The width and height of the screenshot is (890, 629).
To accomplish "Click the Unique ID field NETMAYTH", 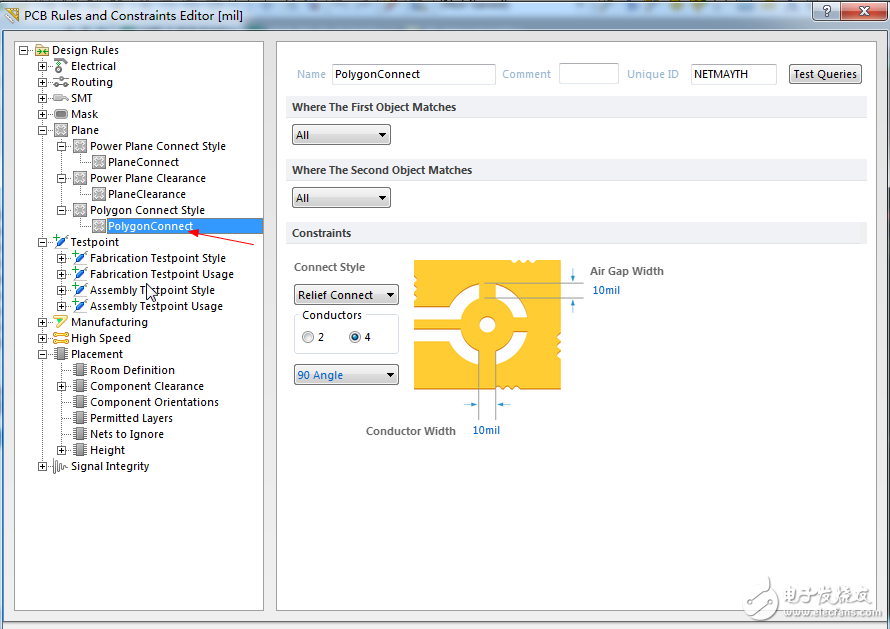I will tap(733, 74).
